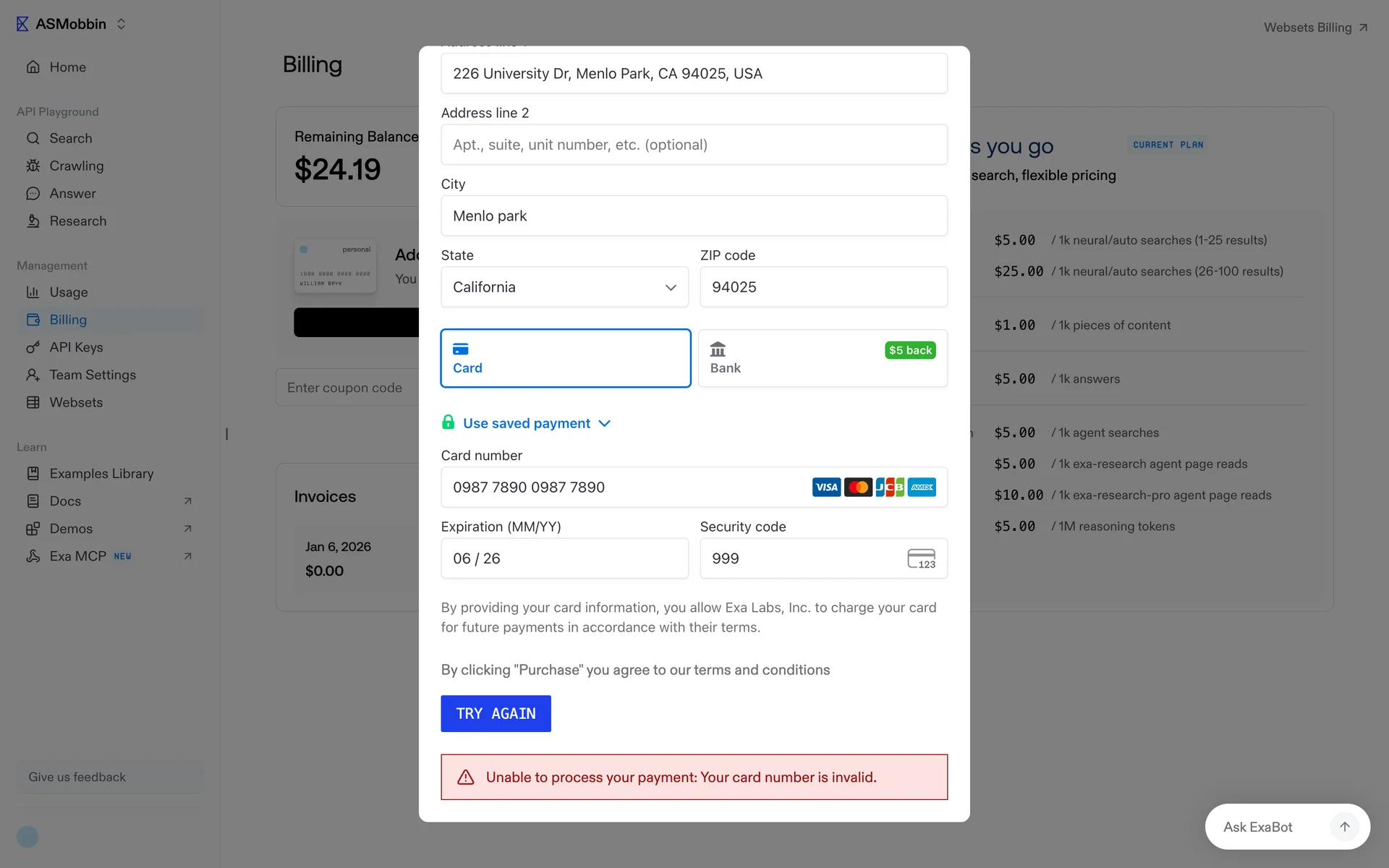Click the ExaBot send arrow icon

pos(1344,827)
